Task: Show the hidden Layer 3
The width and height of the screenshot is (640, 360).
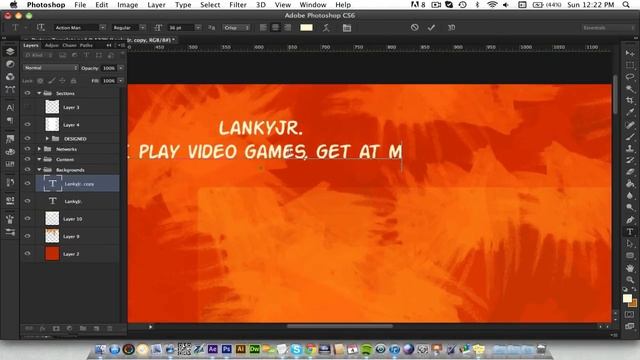Action: click(x=27, y=107)
